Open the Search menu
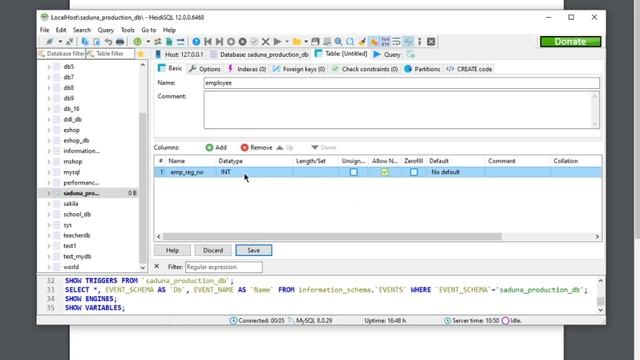This screenshot has height=360, width=640. coord(82,30)
